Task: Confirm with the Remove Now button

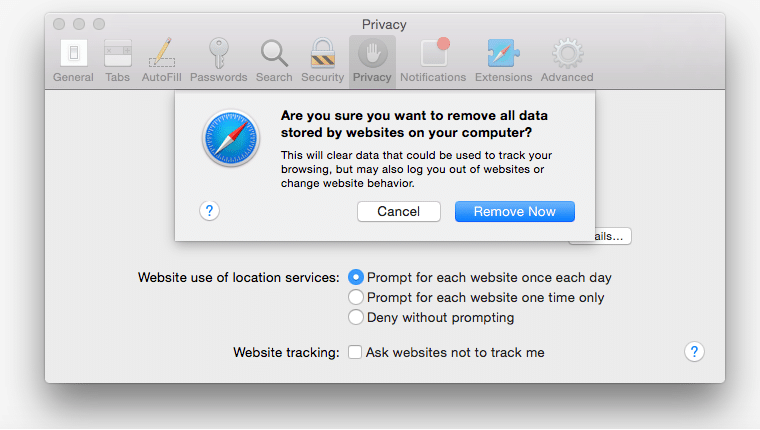Action: [515, 211]
